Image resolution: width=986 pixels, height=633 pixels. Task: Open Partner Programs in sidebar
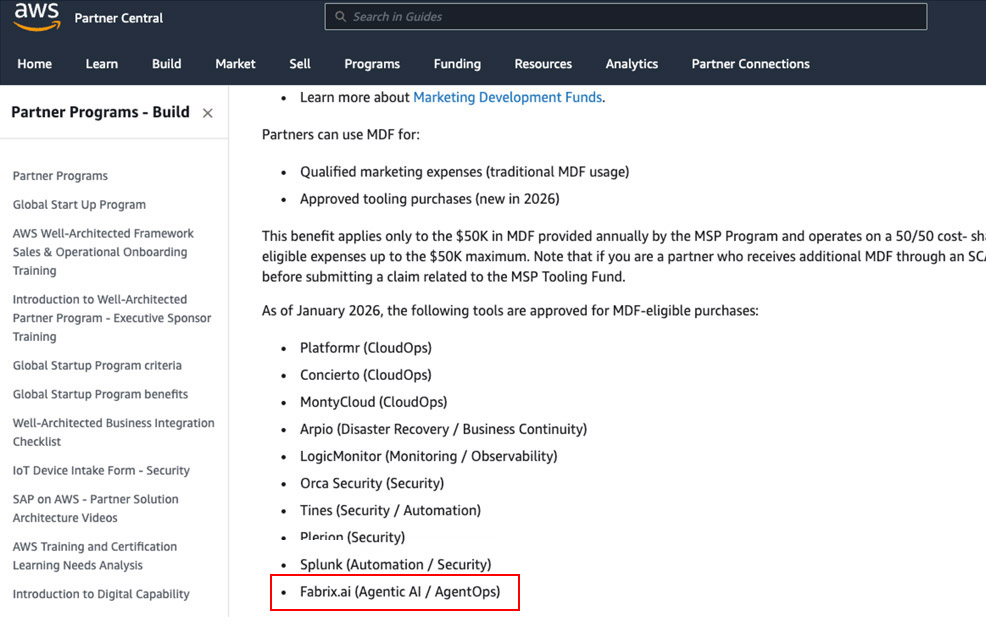click(60, 176)
